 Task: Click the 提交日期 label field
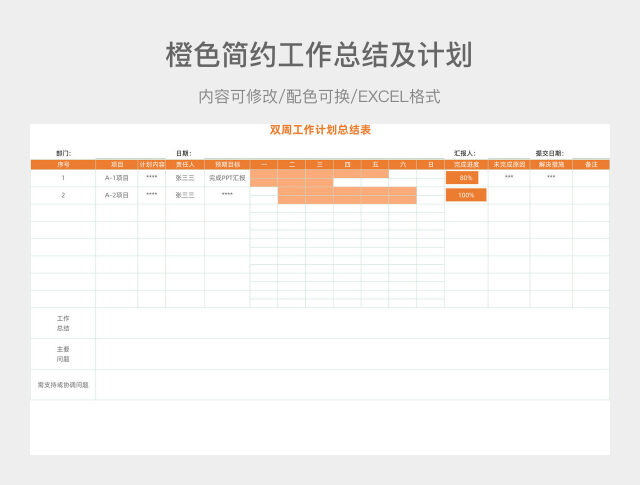(x=549, y=153)
